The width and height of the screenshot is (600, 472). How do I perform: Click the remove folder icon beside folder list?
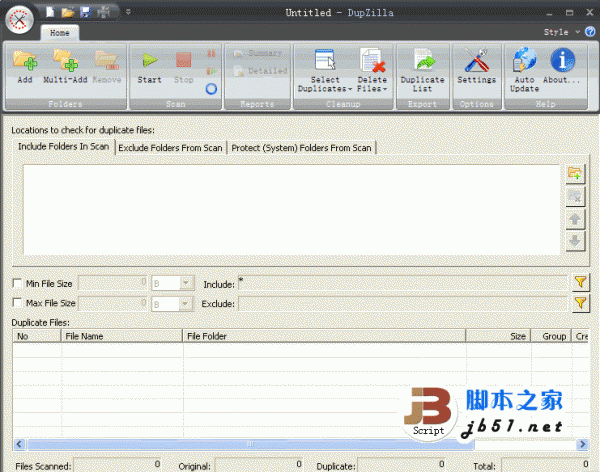[x=575, y=197]
